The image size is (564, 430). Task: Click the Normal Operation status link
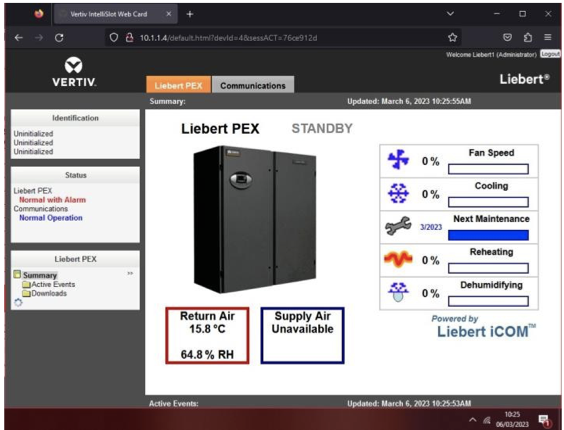pyautogui.click(x=51, y=218)
